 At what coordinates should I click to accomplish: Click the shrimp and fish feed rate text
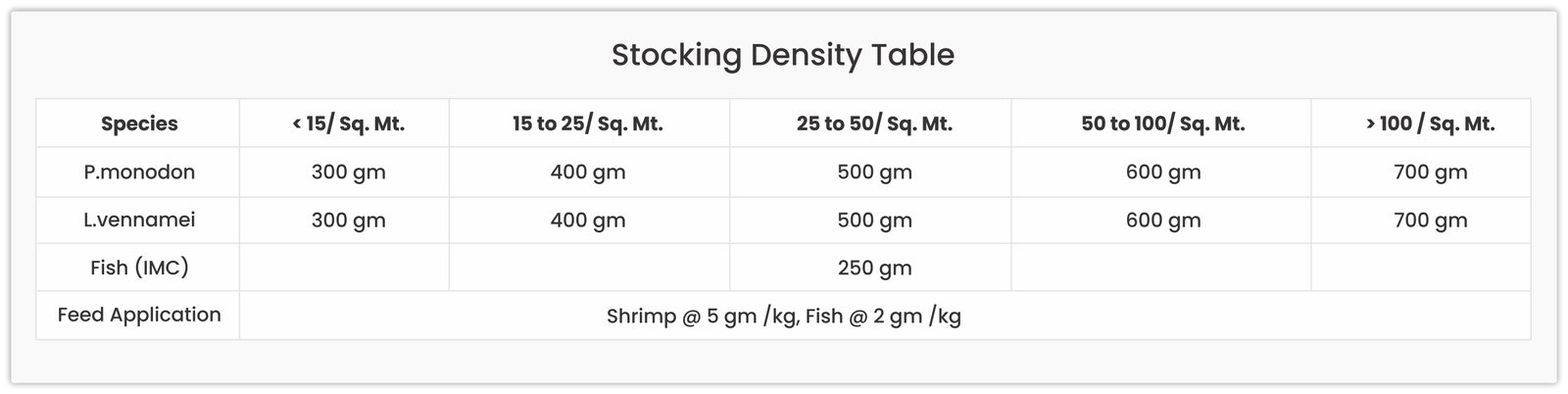(783, 317)
